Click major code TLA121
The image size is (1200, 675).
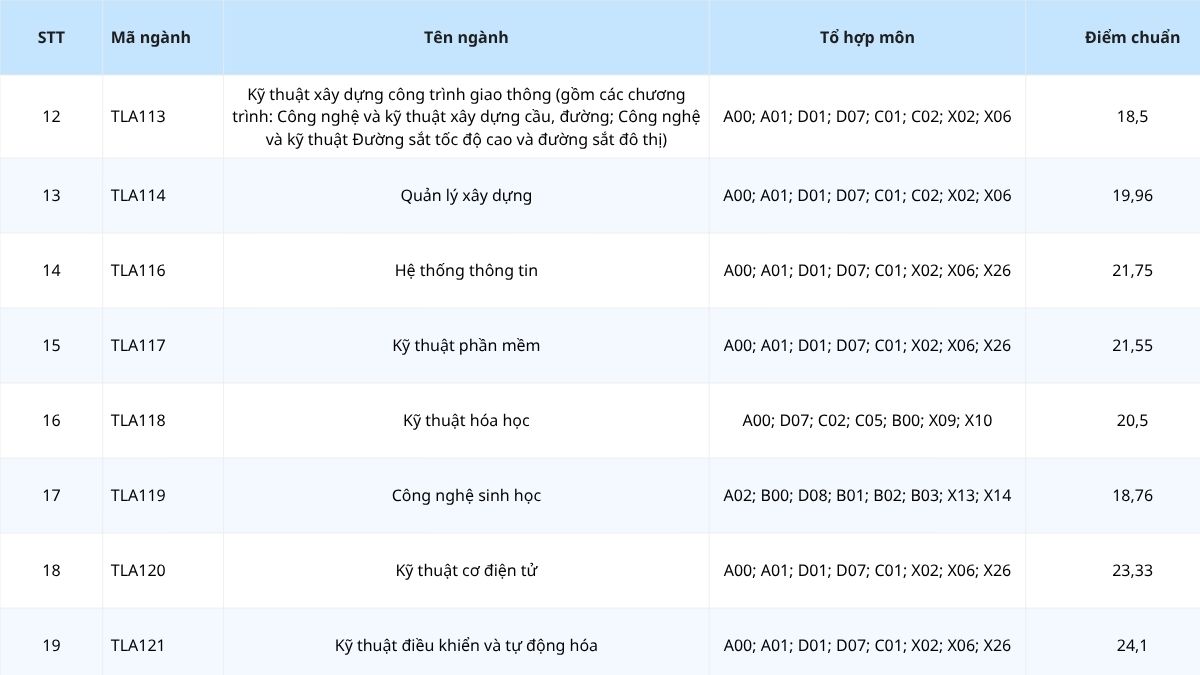138,645
